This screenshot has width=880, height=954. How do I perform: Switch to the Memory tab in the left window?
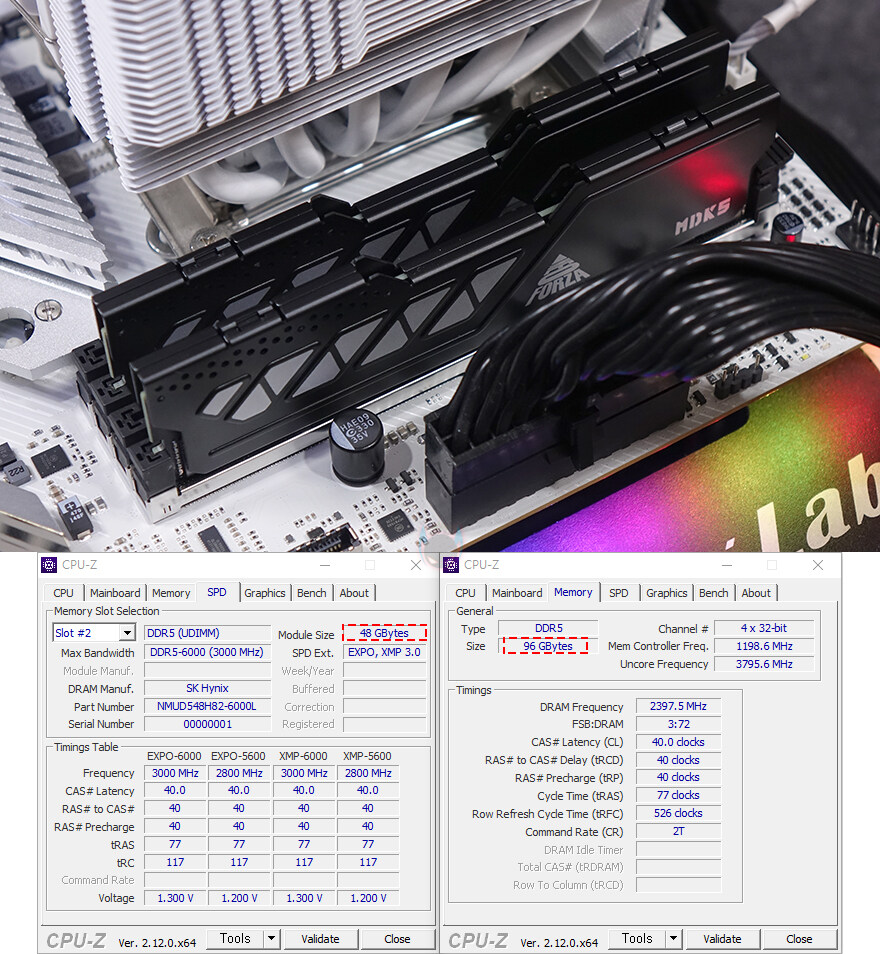(170, 592)
